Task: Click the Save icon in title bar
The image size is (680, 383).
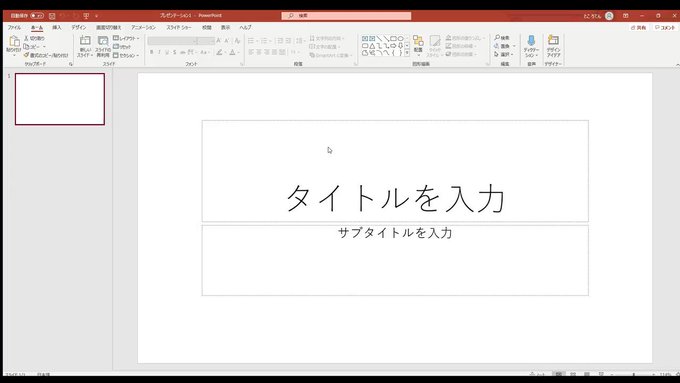Action: click(x=52, y=16)
